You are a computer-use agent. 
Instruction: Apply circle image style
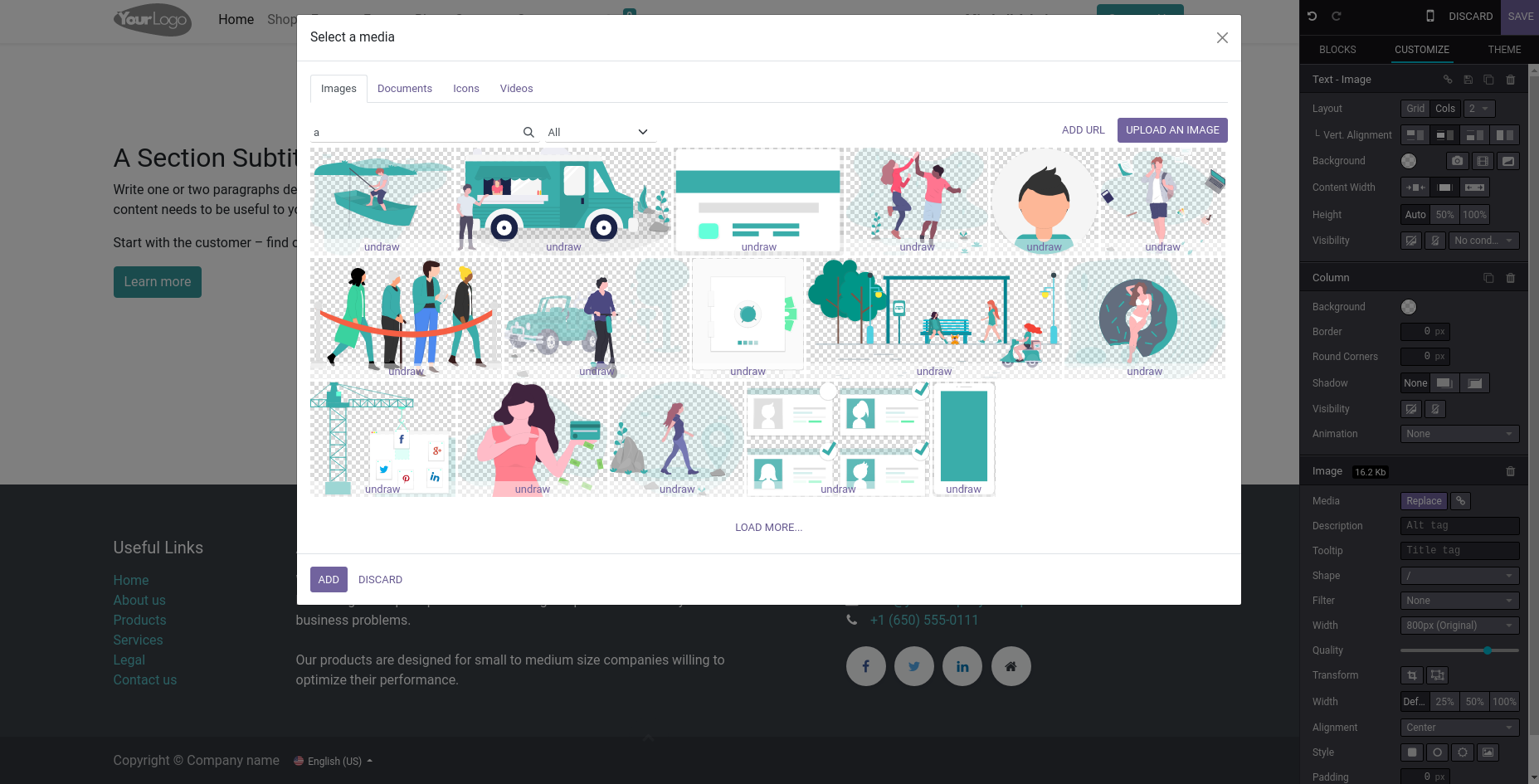coord(1437,752)
